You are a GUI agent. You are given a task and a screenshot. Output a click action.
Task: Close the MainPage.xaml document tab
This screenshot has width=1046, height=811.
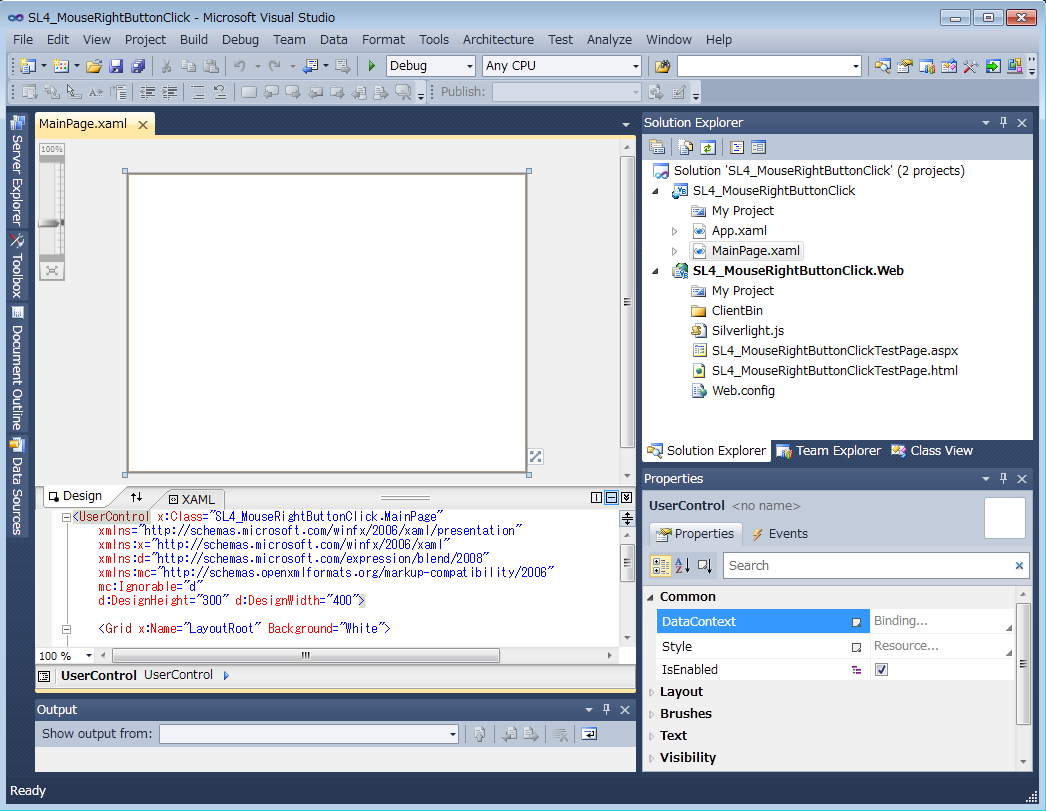pyautogui.click(x=143, y=125)
